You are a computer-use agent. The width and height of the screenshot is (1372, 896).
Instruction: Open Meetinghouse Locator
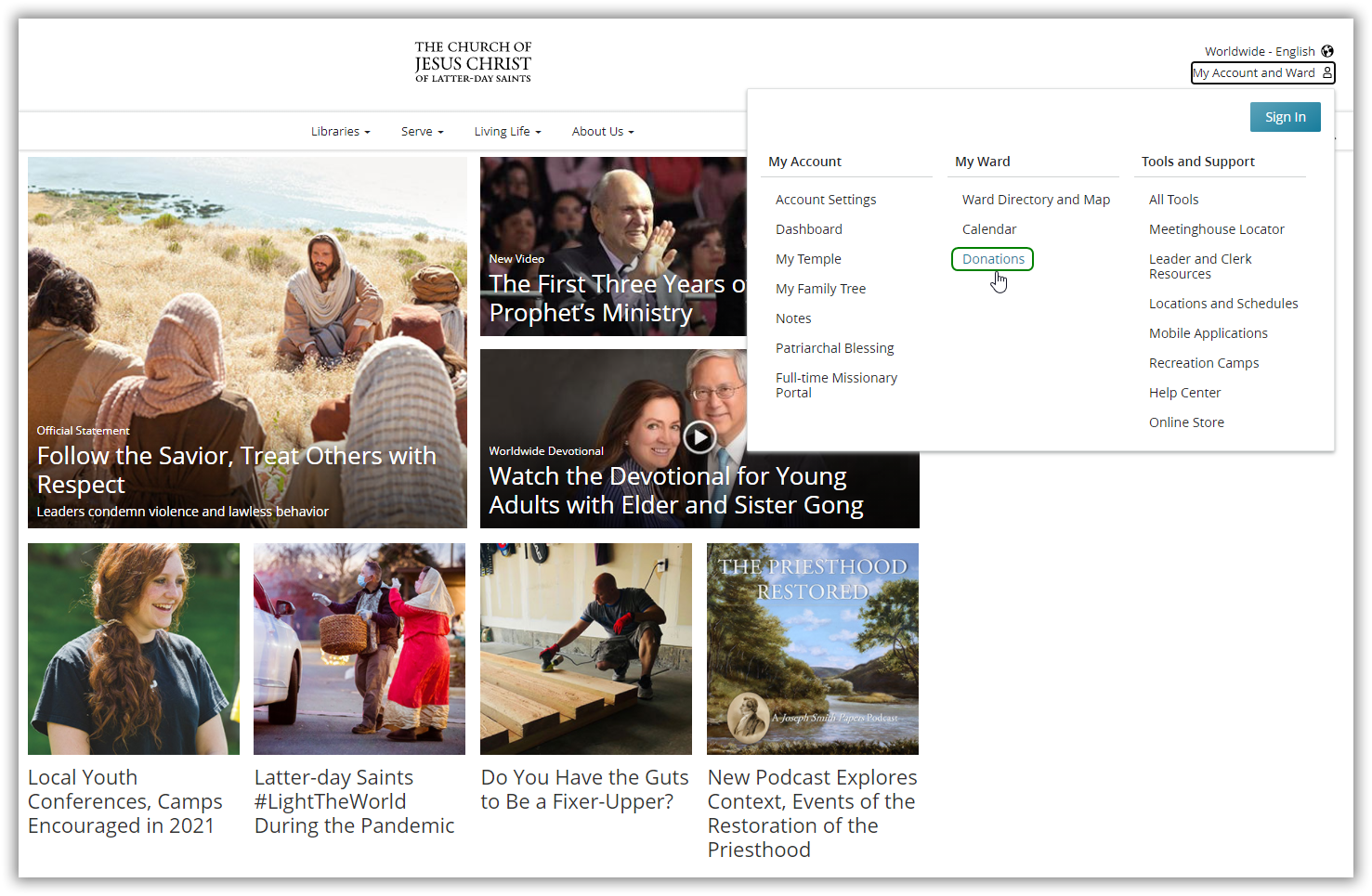click(x=1216, y=229)
